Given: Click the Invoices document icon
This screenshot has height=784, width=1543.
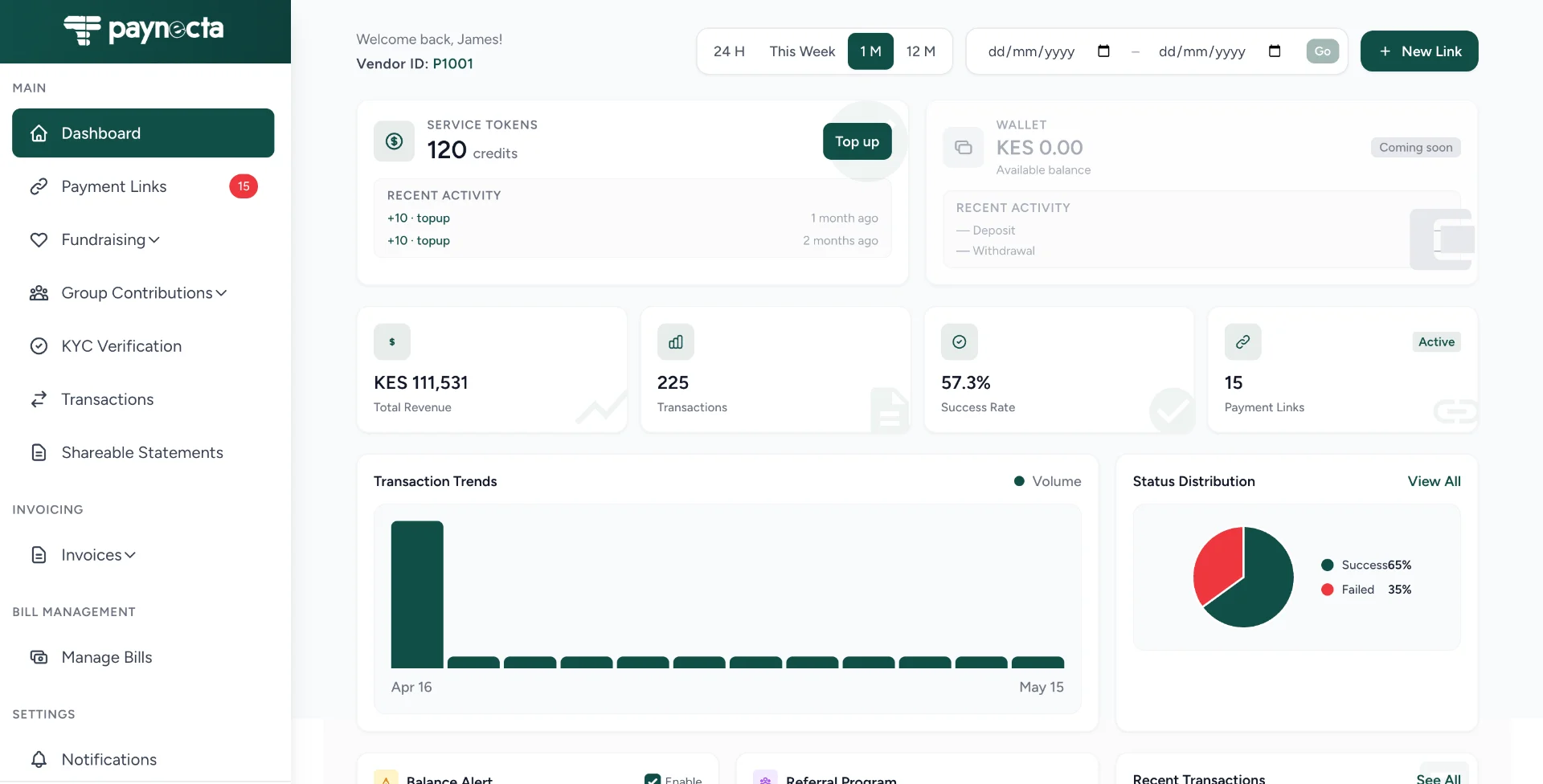Looking at the screenshot, I should pyautogui.click(x=39, y=555).
